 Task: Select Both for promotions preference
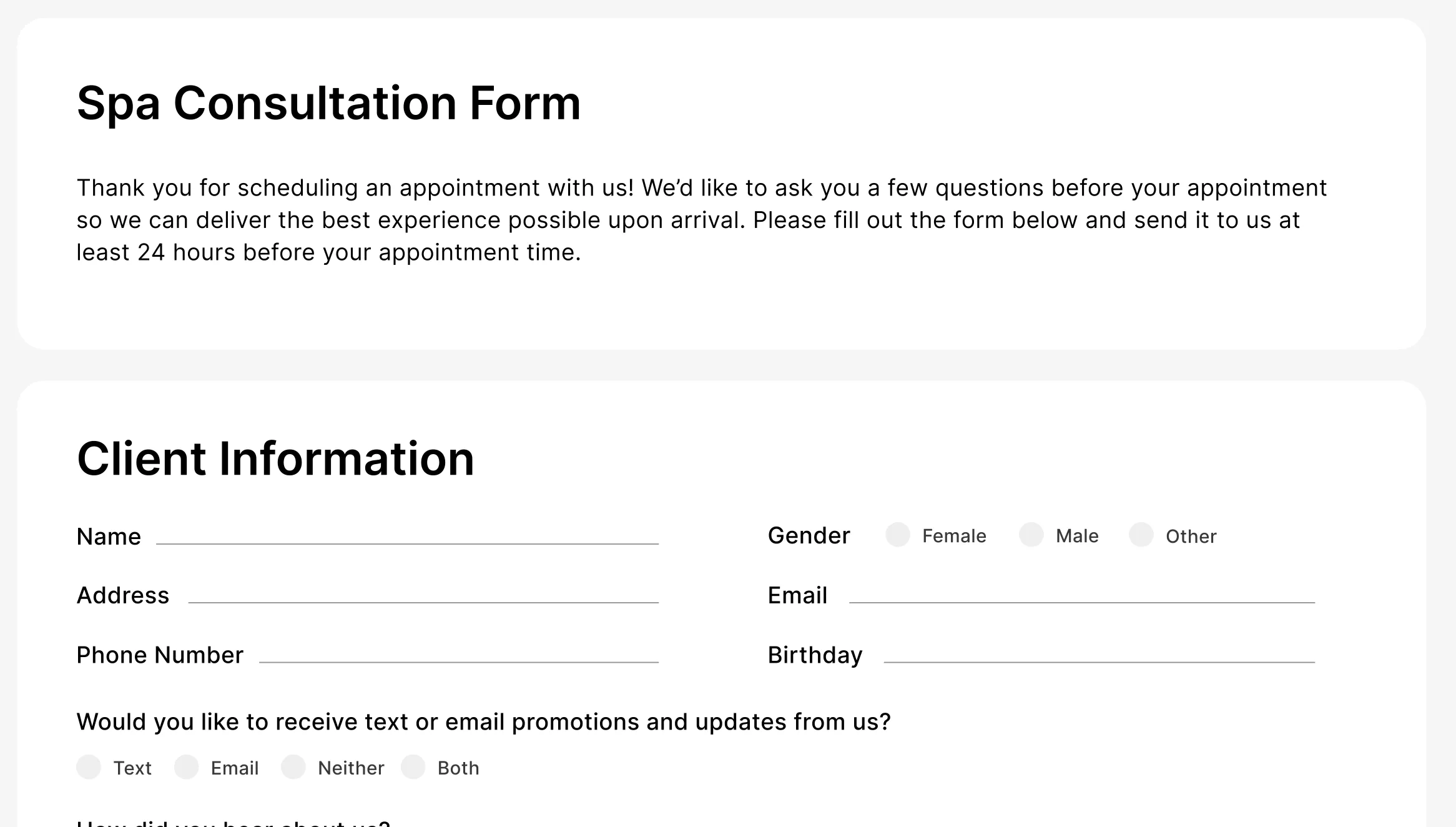413,768
